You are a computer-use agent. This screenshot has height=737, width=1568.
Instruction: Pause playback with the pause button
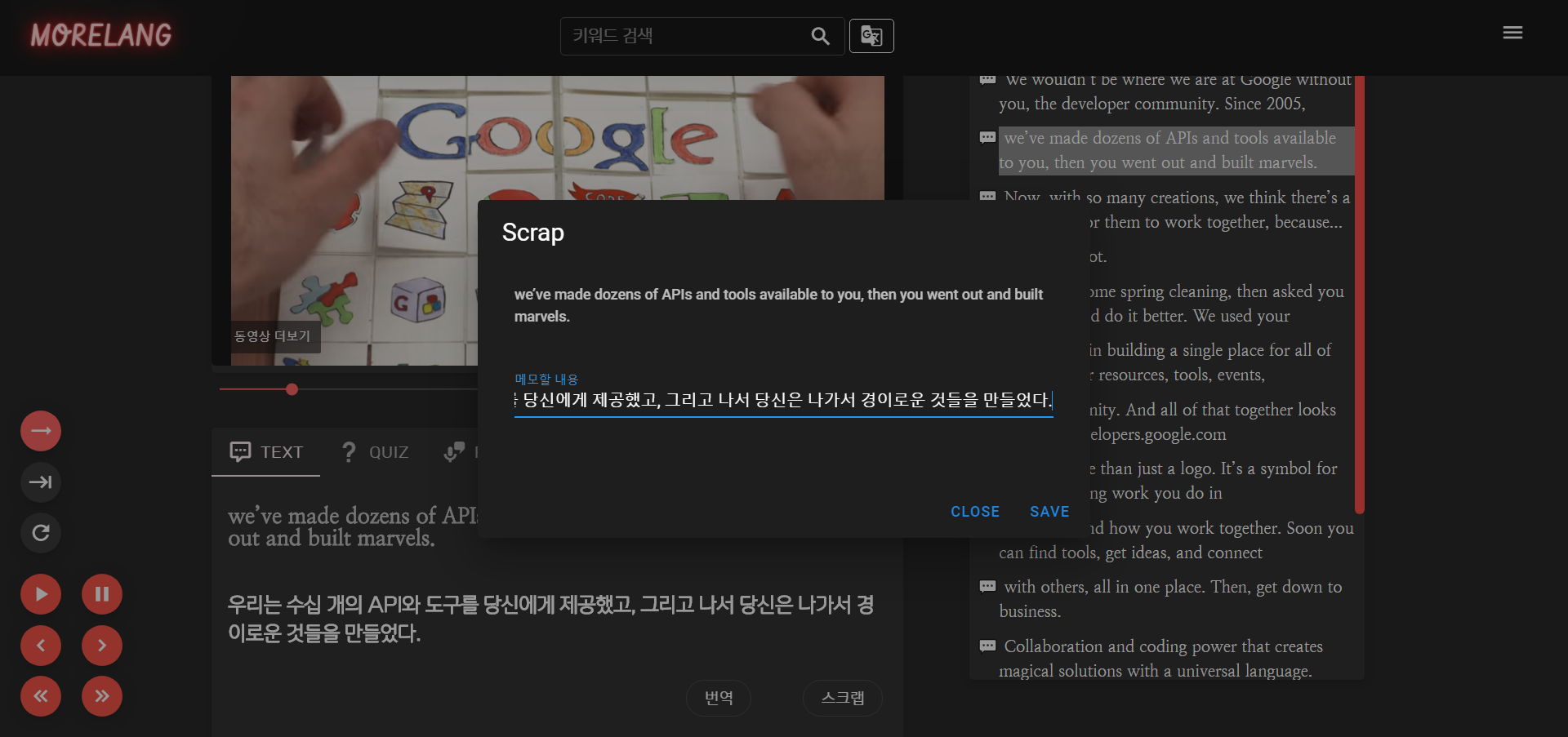[102, 594]
